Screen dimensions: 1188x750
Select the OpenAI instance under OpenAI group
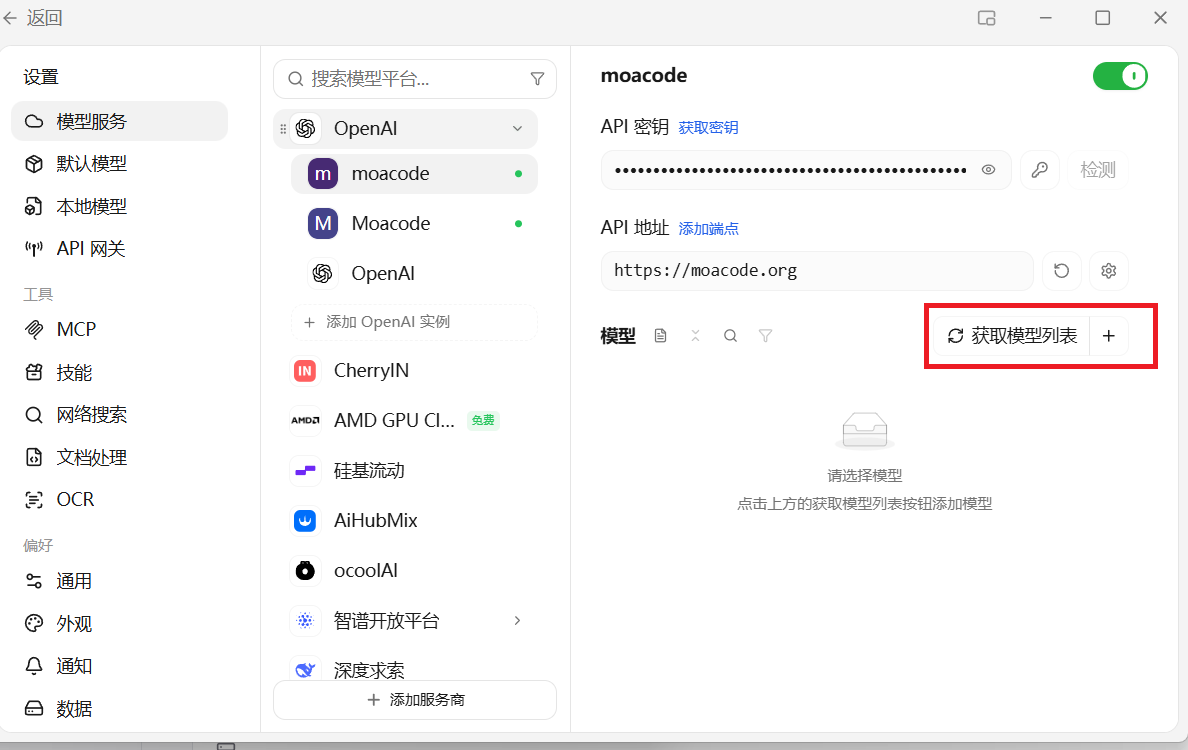(x=414, y=273)
